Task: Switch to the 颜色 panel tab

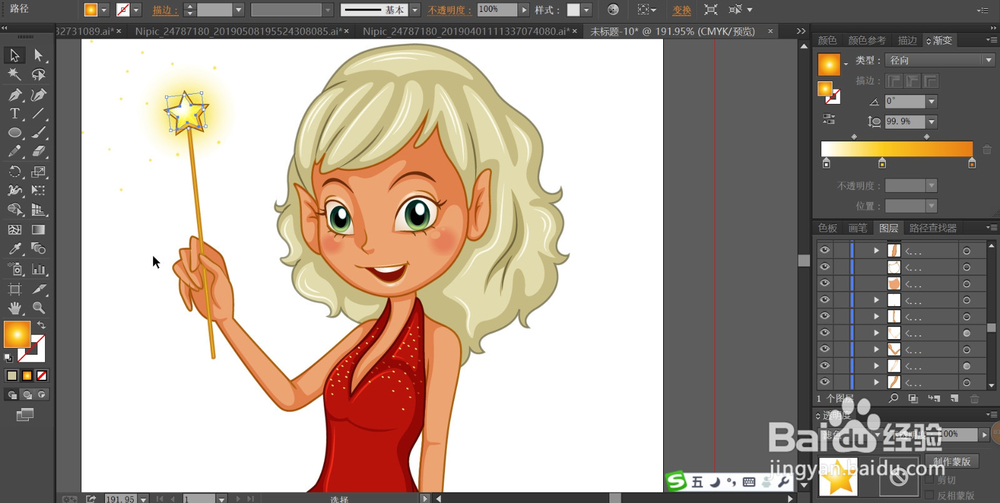Action: [x=828, y=40]
